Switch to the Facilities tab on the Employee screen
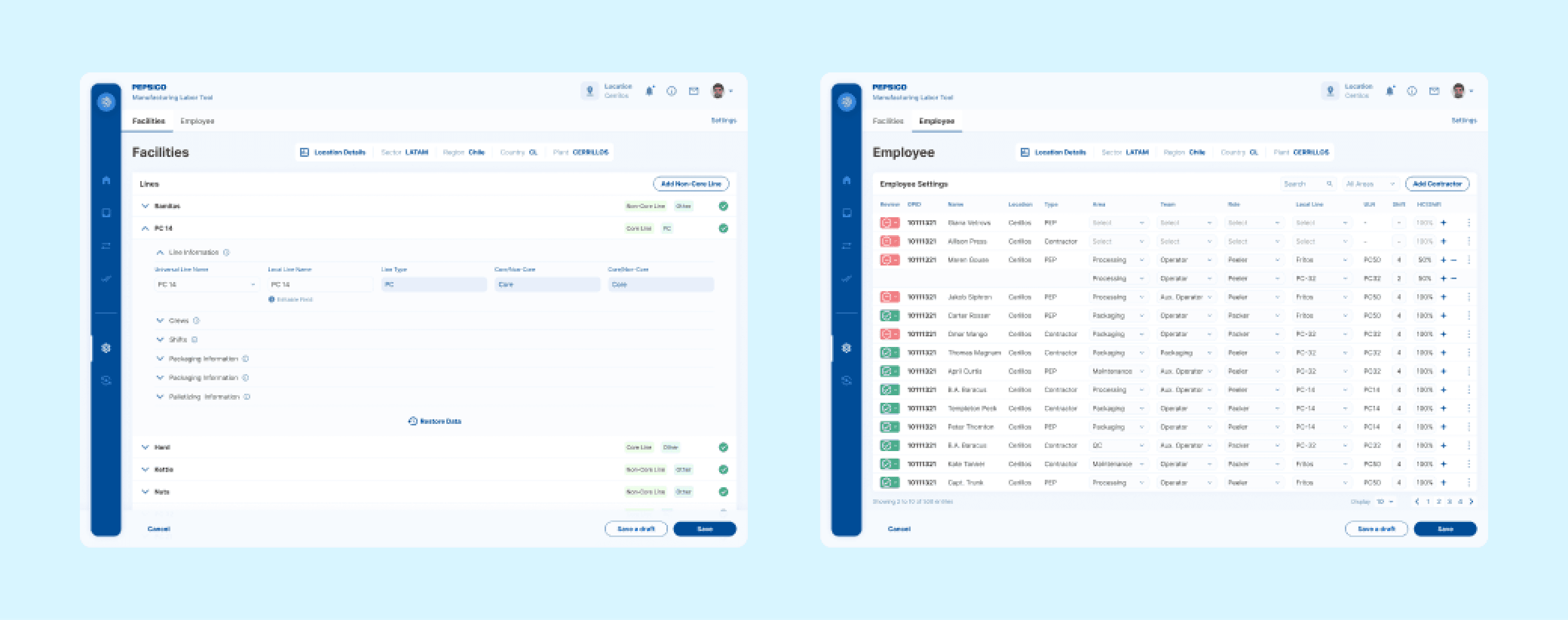This screenshot has height=620, width=1568. 888,121
